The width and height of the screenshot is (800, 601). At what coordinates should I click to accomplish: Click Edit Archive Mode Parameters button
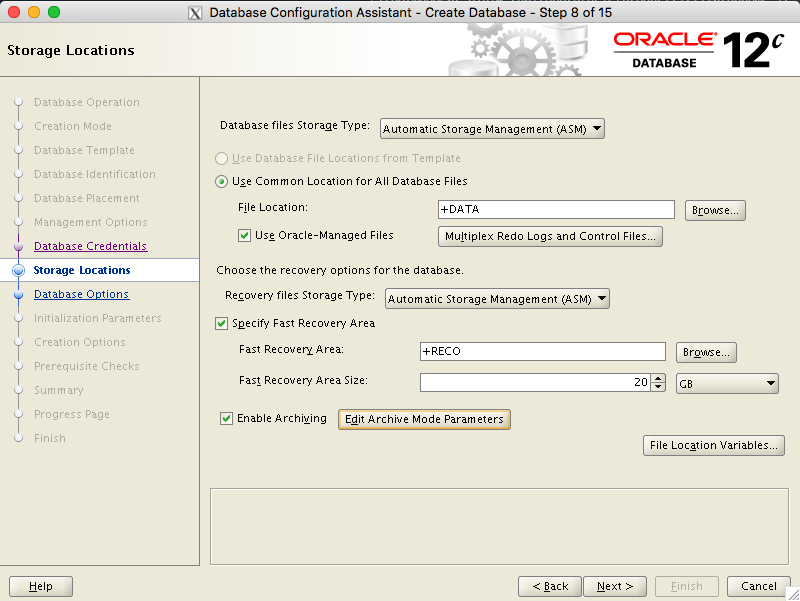[x=425, y=419]
